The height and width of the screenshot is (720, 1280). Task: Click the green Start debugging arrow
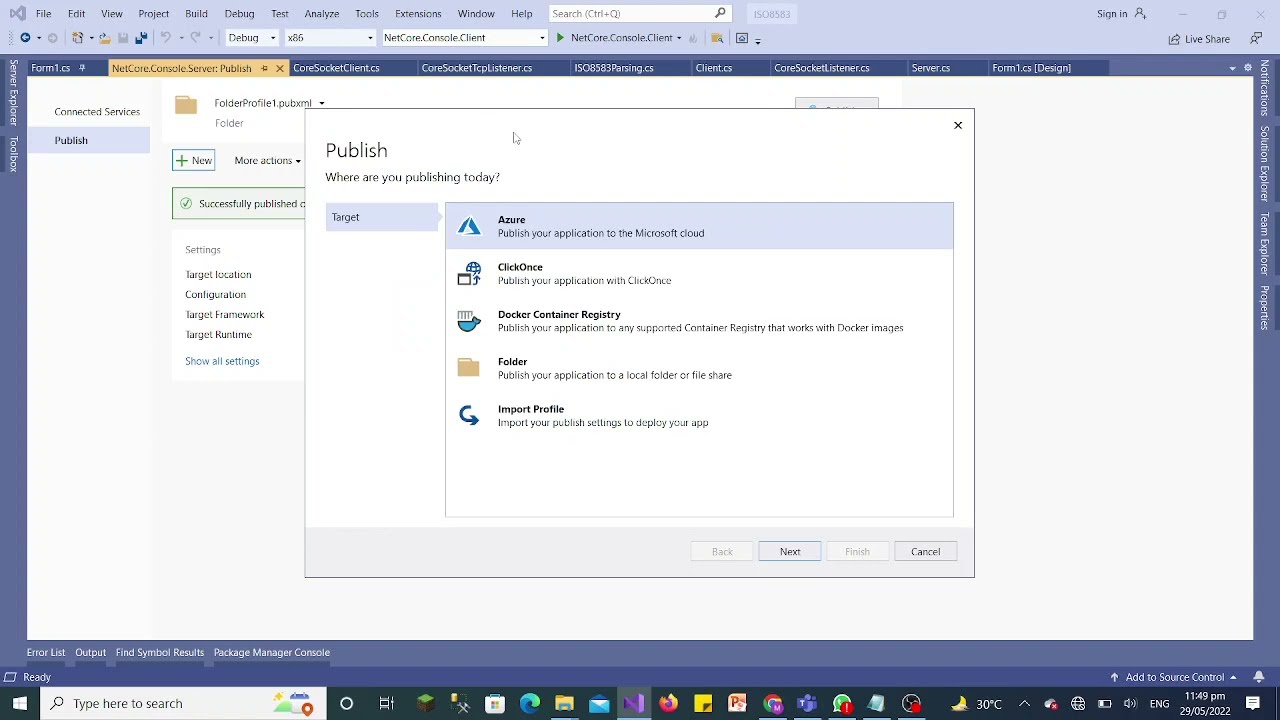560,38
